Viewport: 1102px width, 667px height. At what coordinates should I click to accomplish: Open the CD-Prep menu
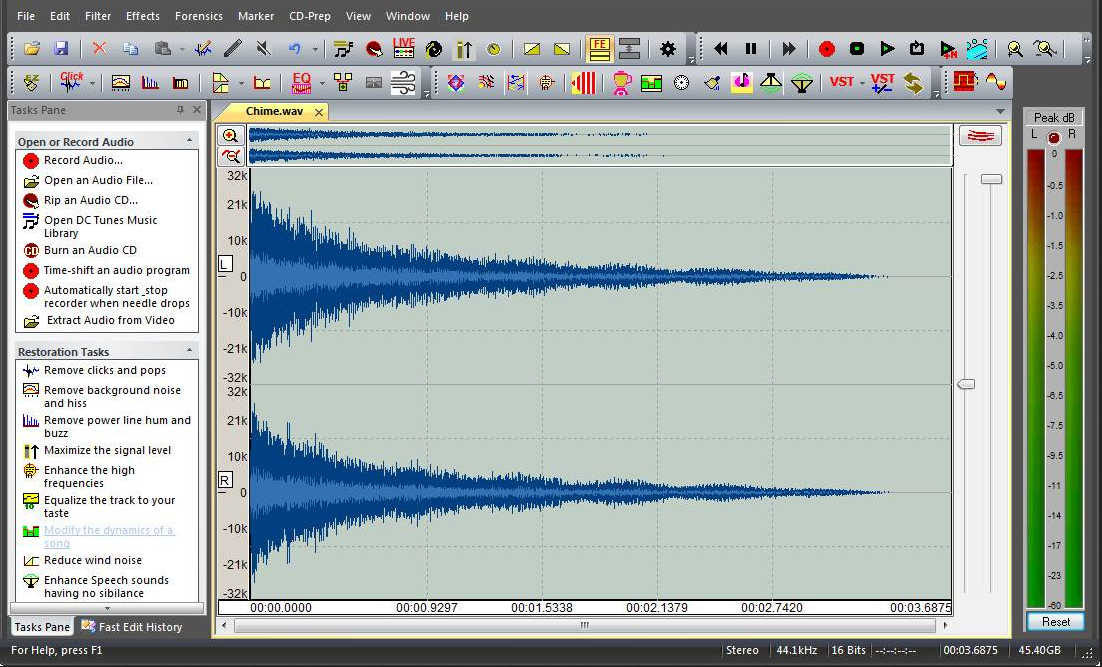(x=310, y=15)
